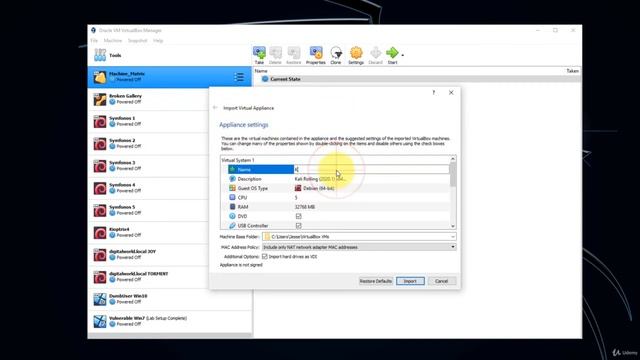Screen dimensions: 640x360
Task: Open the Start button dropdown arrow
Action: [402, 55]
